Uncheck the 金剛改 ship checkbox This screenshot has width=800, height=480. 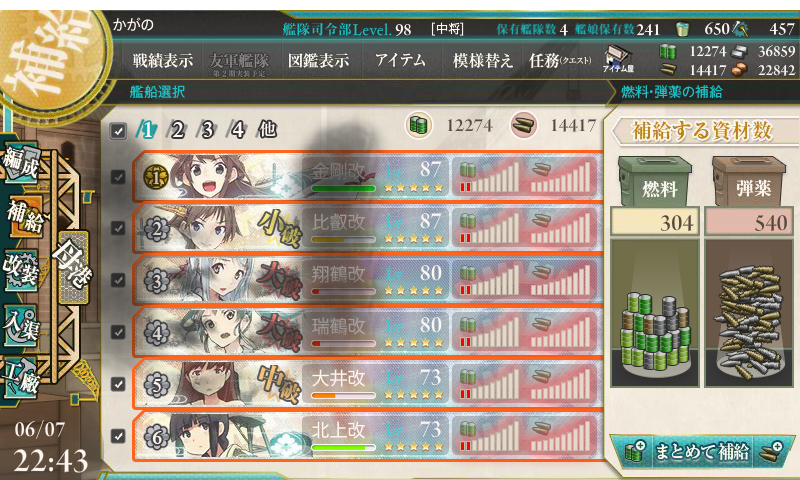pyautogui.click(x=118, y=177)
